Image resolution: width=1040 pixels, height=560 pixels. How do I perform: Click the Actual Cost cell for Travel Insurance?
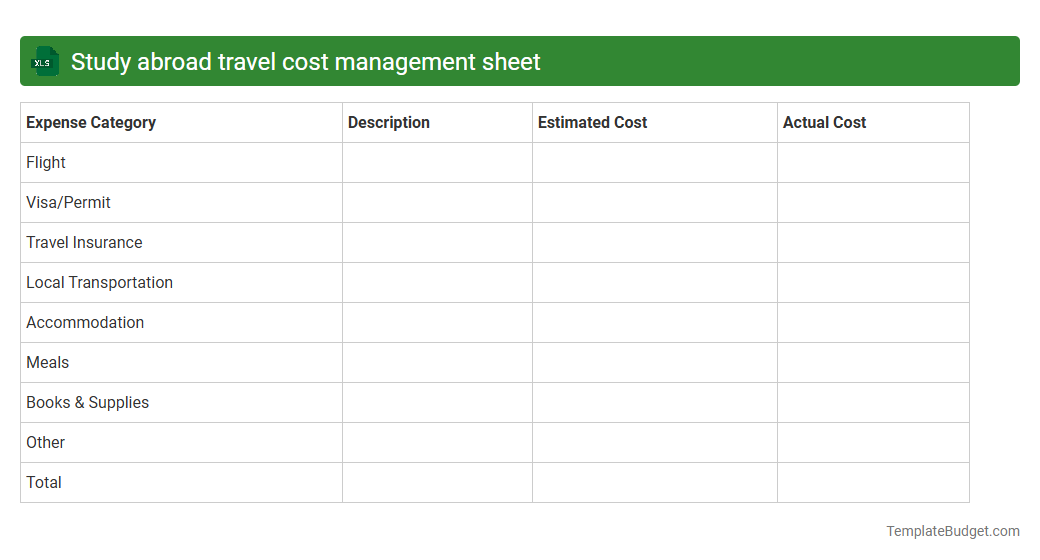click(873, 242)
